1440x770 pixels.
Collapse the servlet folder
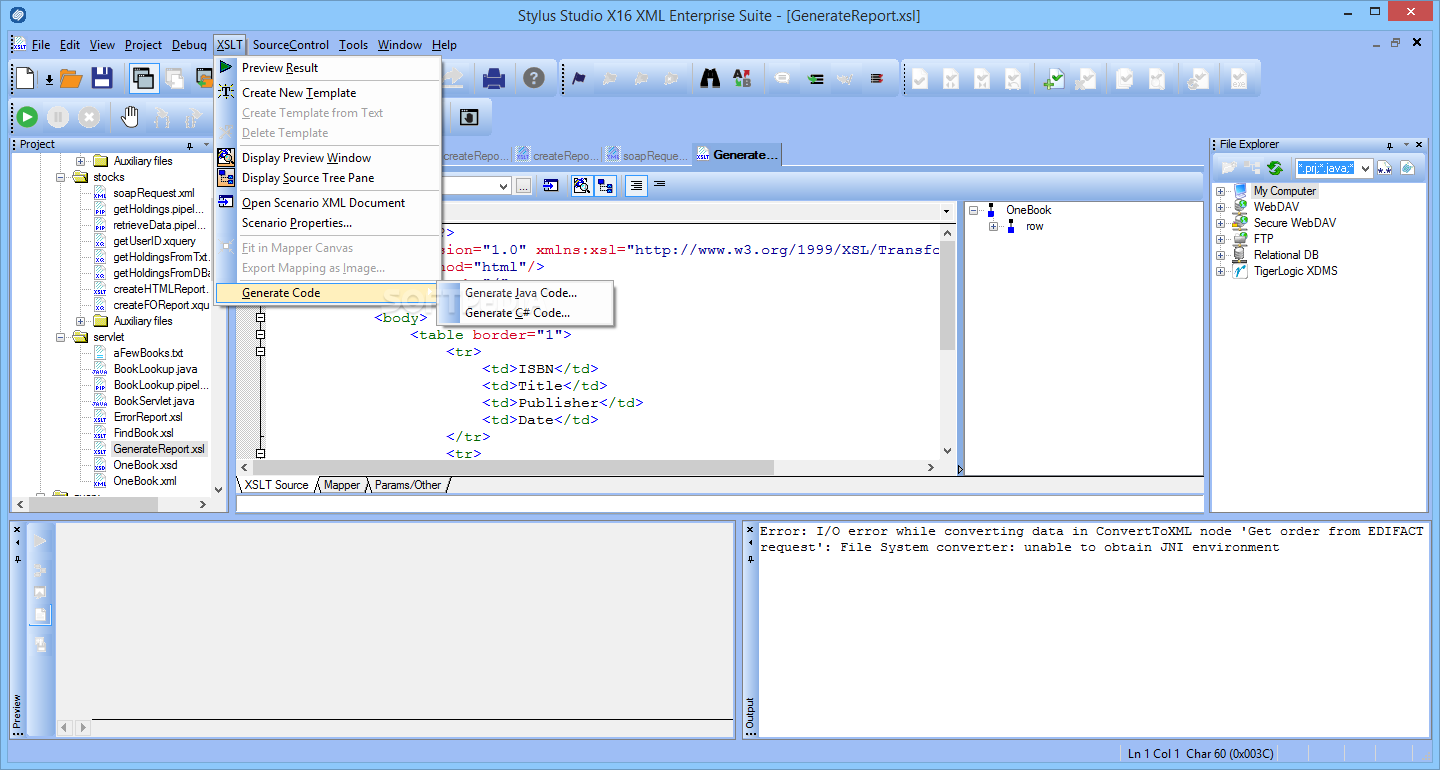(62, 337)
